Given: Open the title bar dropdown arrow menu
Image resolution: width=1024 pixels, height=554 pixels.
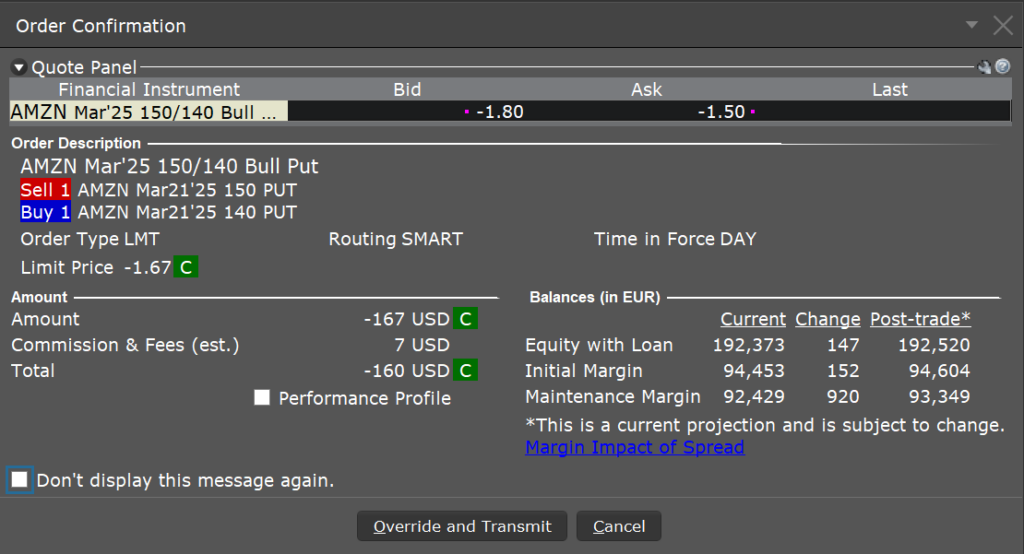Looking at the screenshot, I should 972,26.
